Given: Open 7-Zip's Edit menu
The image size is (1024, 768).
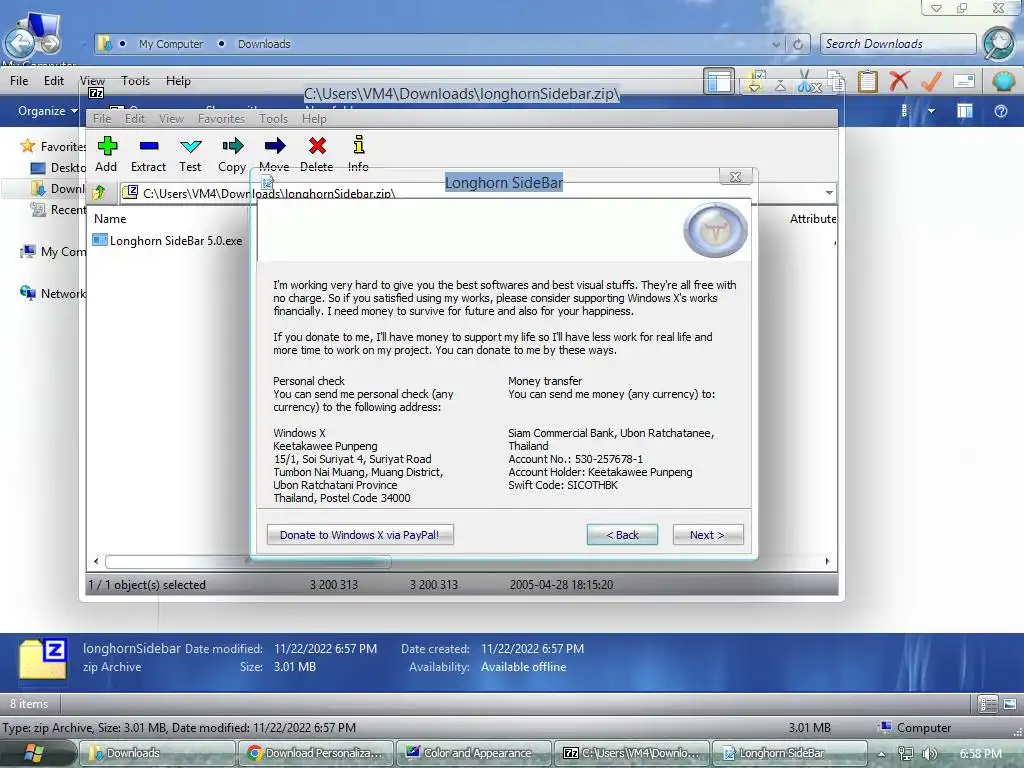Looking at the screenshot, I should coord(135,118).
